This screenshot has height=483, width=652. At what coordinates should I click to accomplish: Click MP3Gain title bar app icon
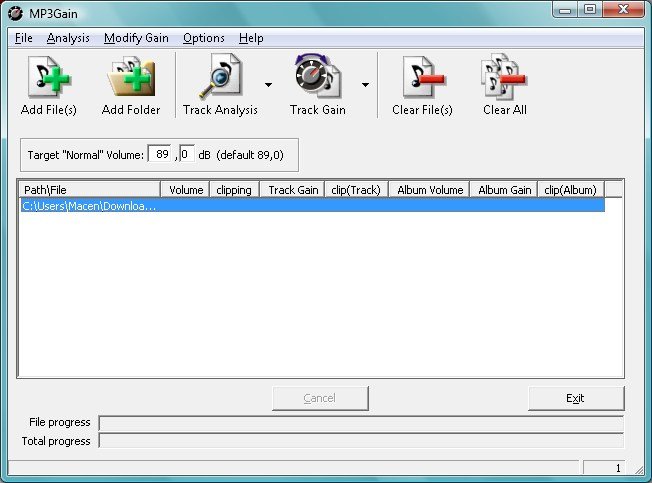pos(15,13)
